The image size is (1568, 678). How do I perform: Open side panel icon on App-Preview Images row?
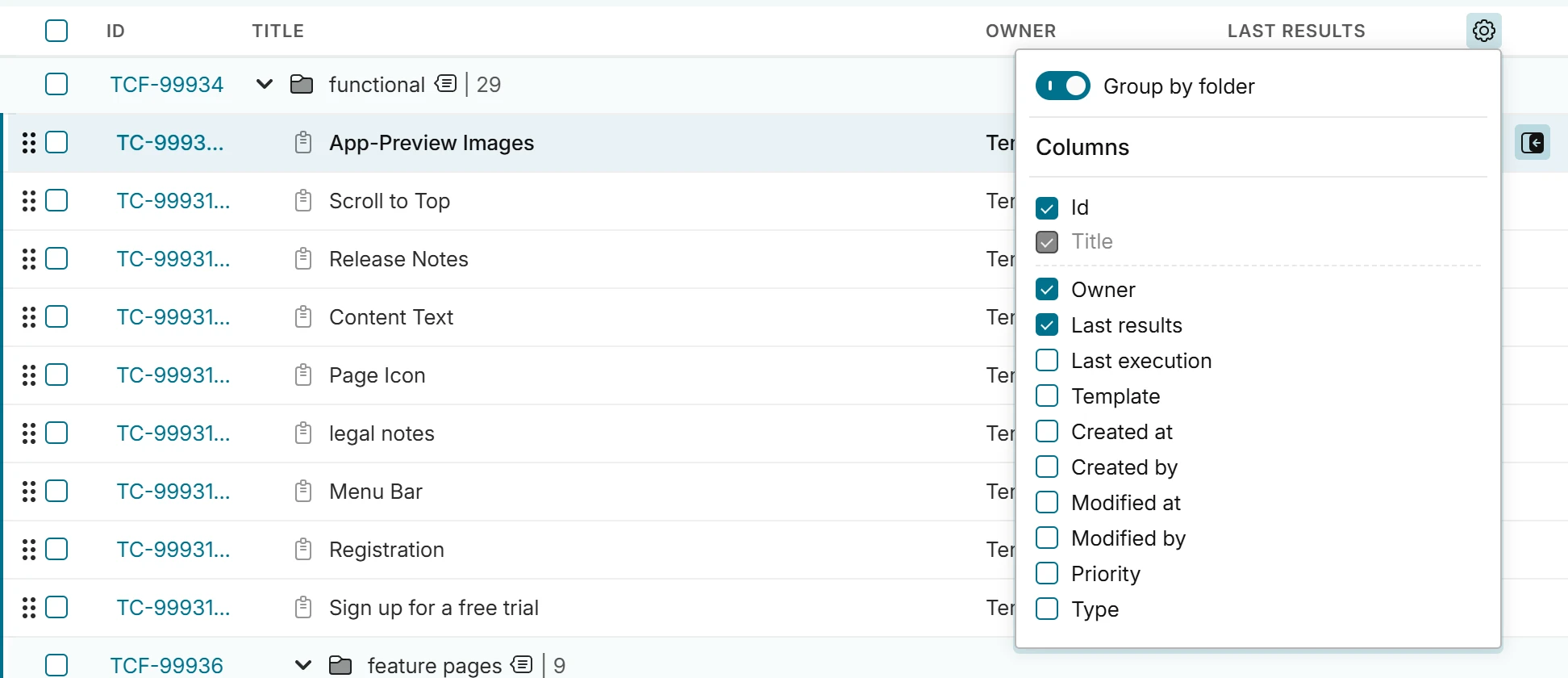pyautogui.click(x=1533, y=143)
